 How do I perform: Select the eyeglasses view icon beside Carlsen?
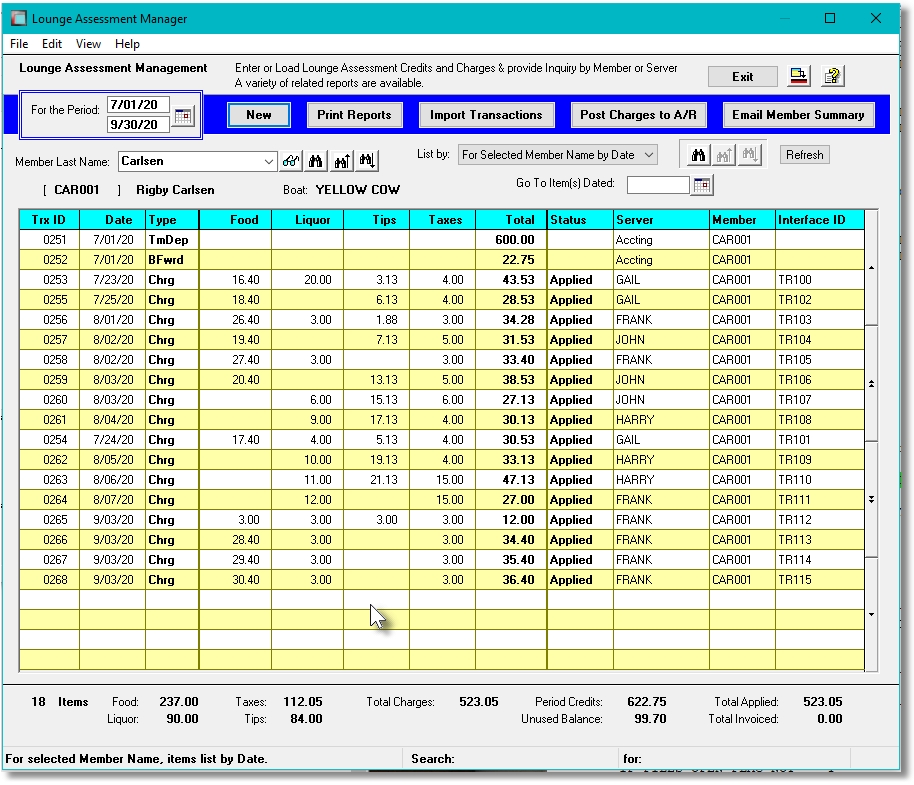291,161
